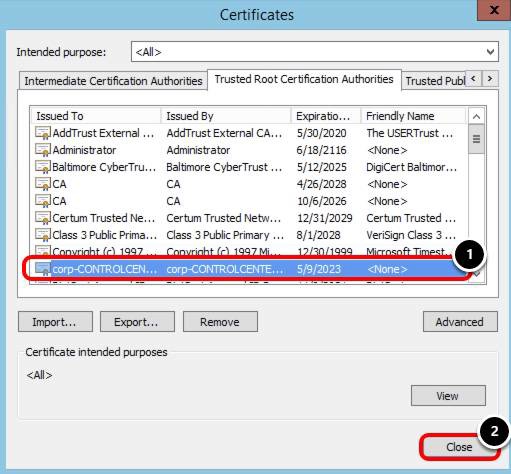Click the View button
The width and height of the screenshot is (511, 474).
tap(448, 396)
